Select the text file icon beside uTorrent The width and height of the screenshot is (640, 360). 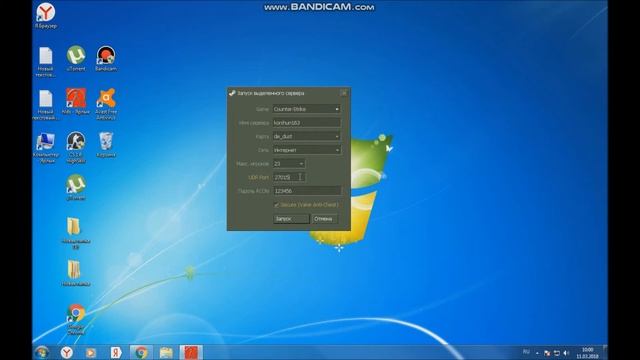[45, 61]
